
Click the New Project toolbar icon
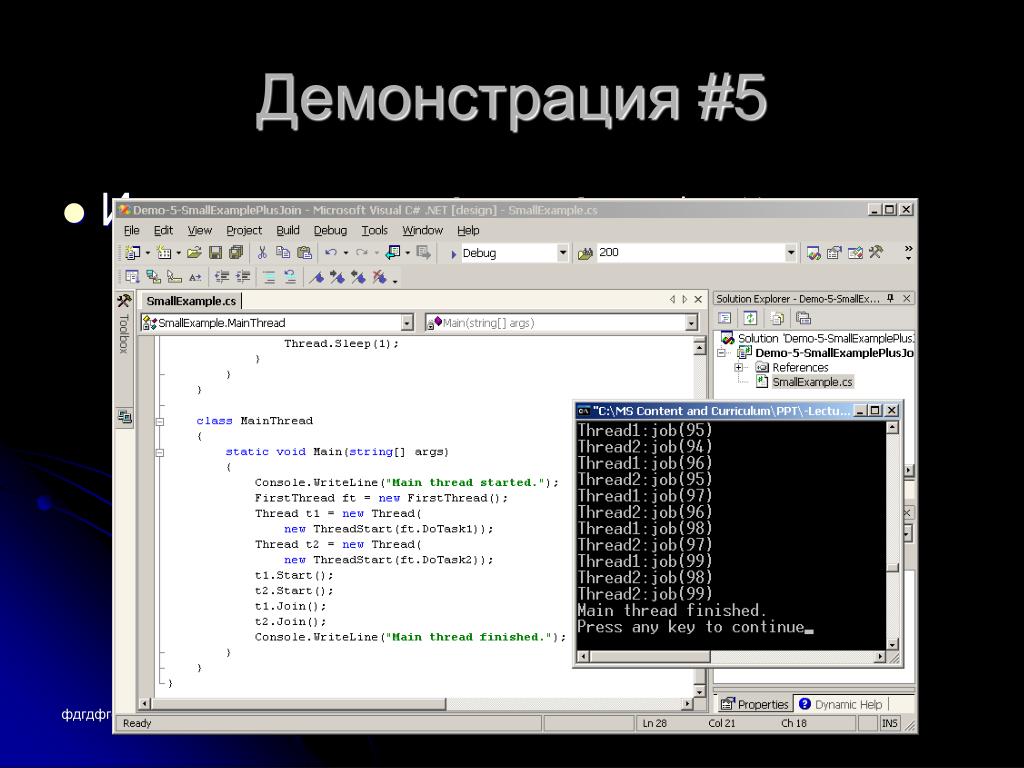click(x=133, y=253)
